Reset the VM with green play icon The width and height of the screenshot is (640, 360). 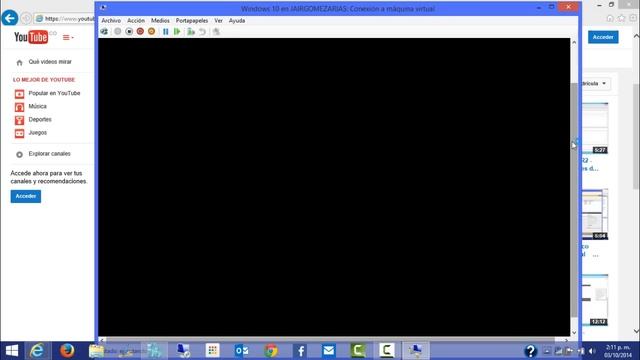pos(177,31)
